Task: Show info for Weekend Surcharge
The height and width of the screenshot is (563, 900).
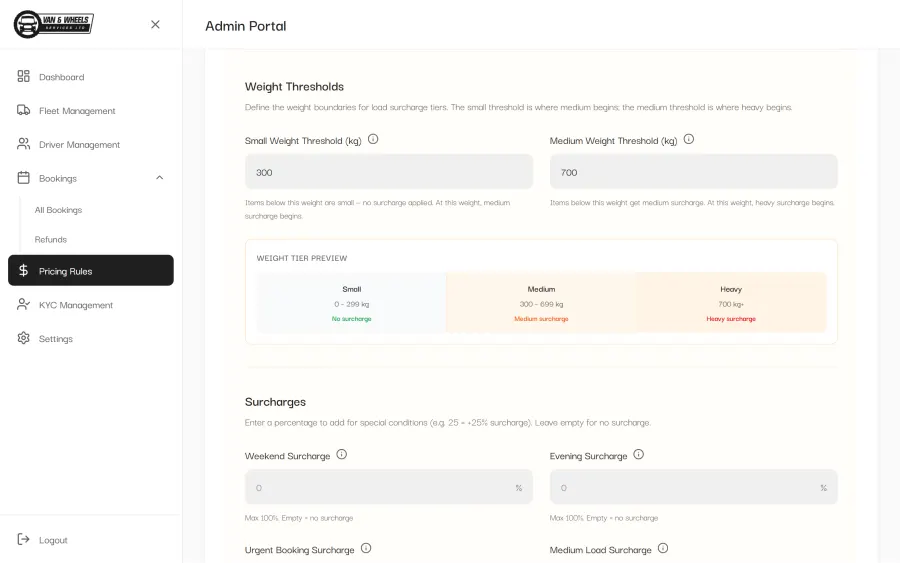Action: pos(342,455)
